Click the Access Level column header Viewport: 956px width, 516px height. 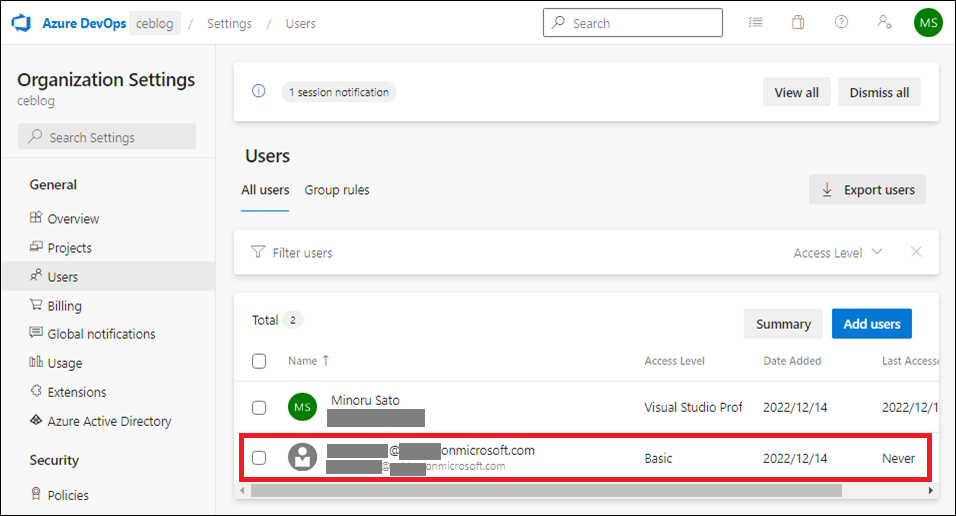[674, 360]
